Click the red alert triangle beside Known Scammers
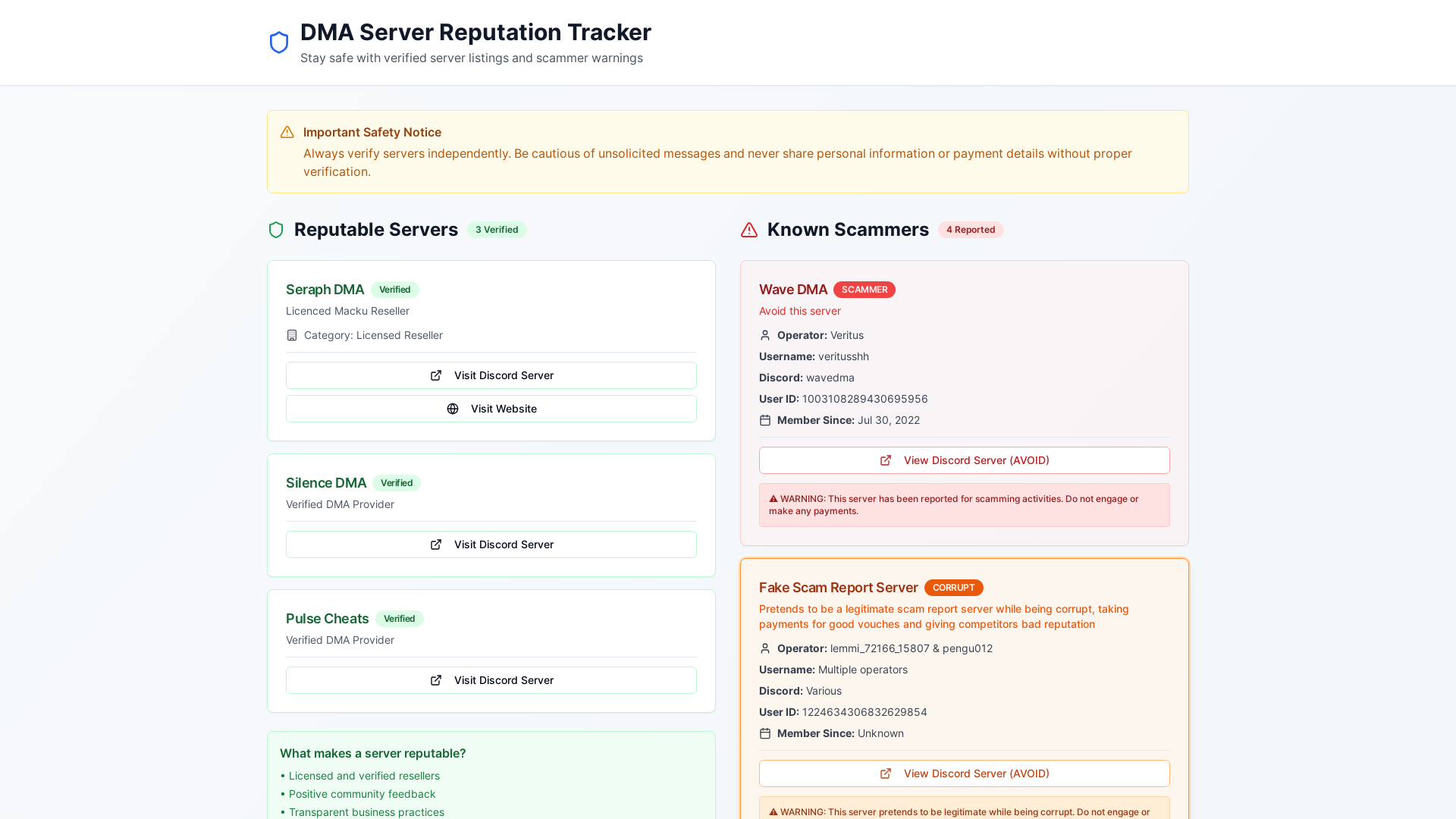The width and height of the screenshot is (1456, 819). 749,229
